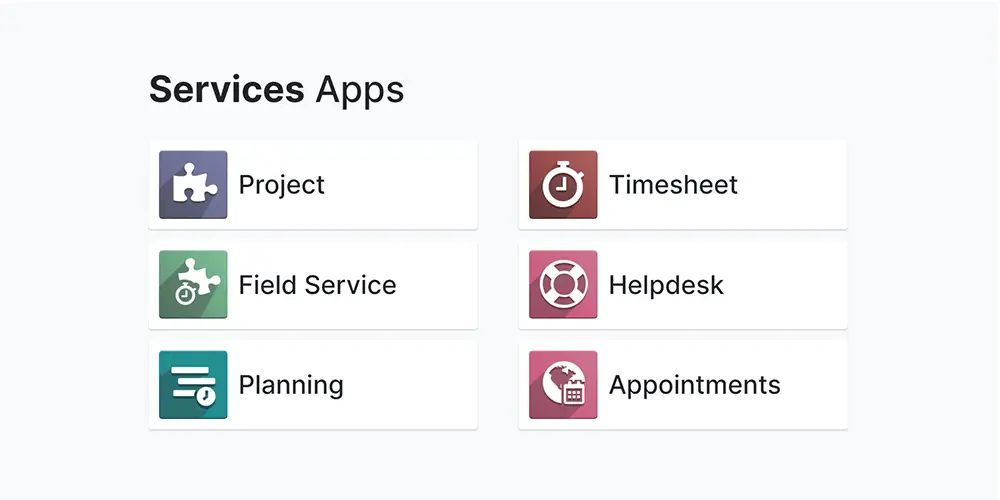Choose the "Helpdesk" text label

click(x=666, y=285)
